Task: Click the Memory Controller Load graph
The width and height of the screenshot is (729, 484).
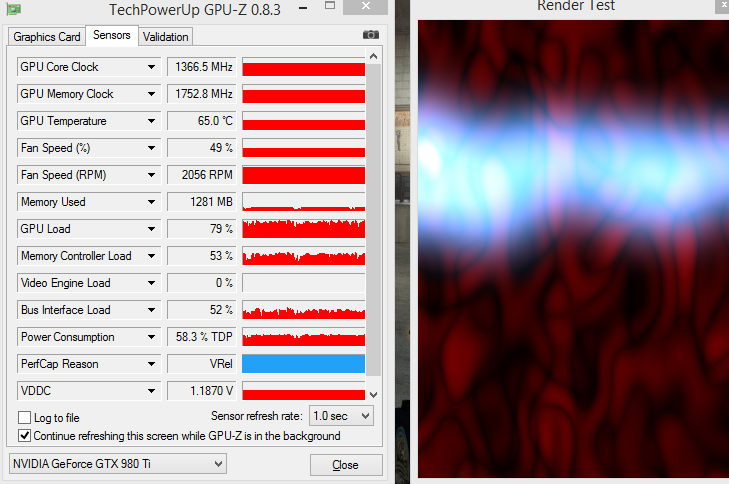Action: [x=304, y=256]
